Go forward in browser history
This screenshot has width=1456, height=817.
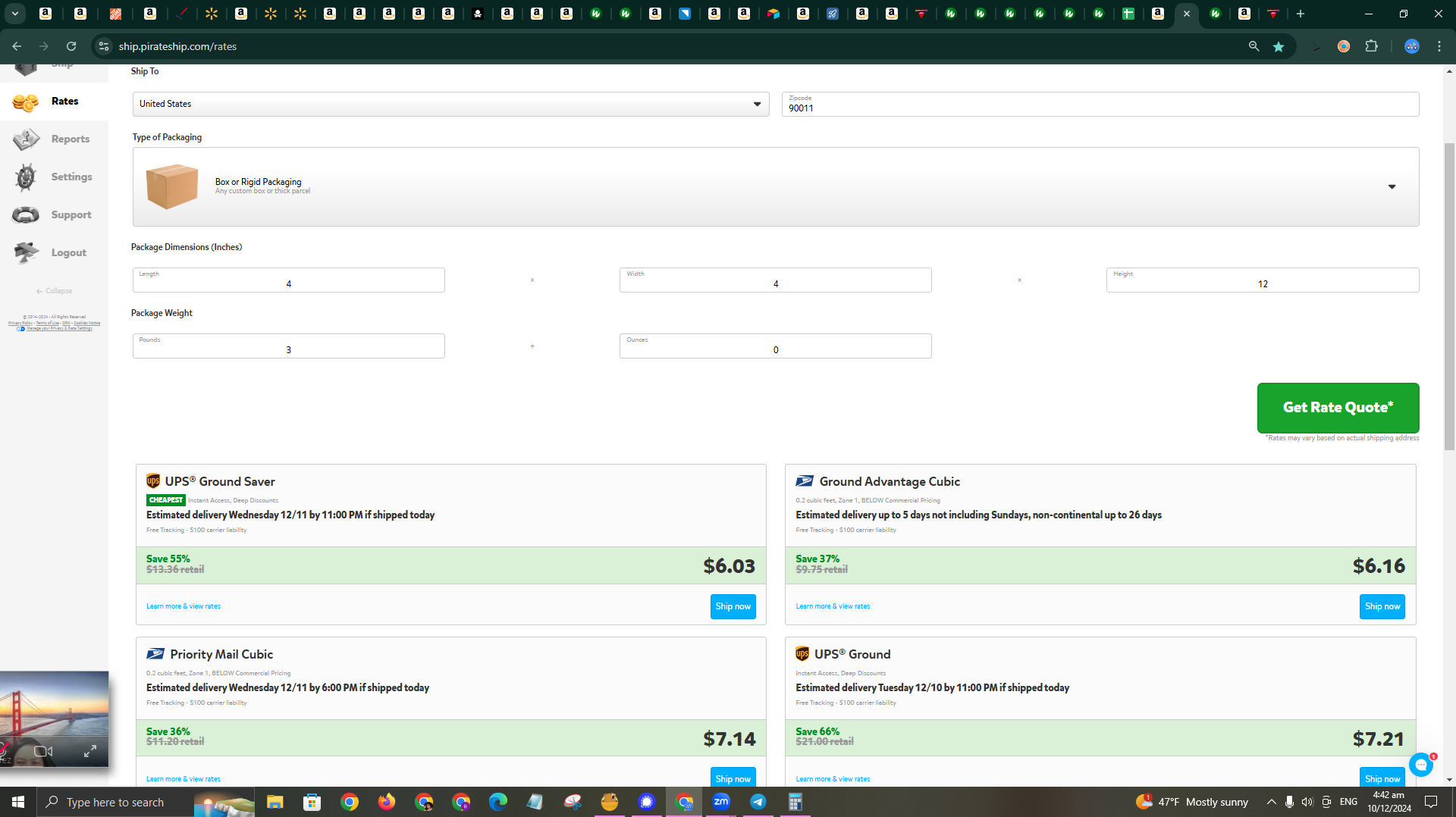[44, 46]
